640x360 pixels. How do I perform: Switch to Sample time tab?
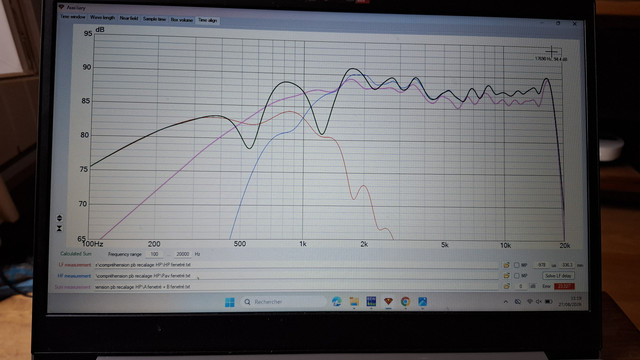coord(154,19)
